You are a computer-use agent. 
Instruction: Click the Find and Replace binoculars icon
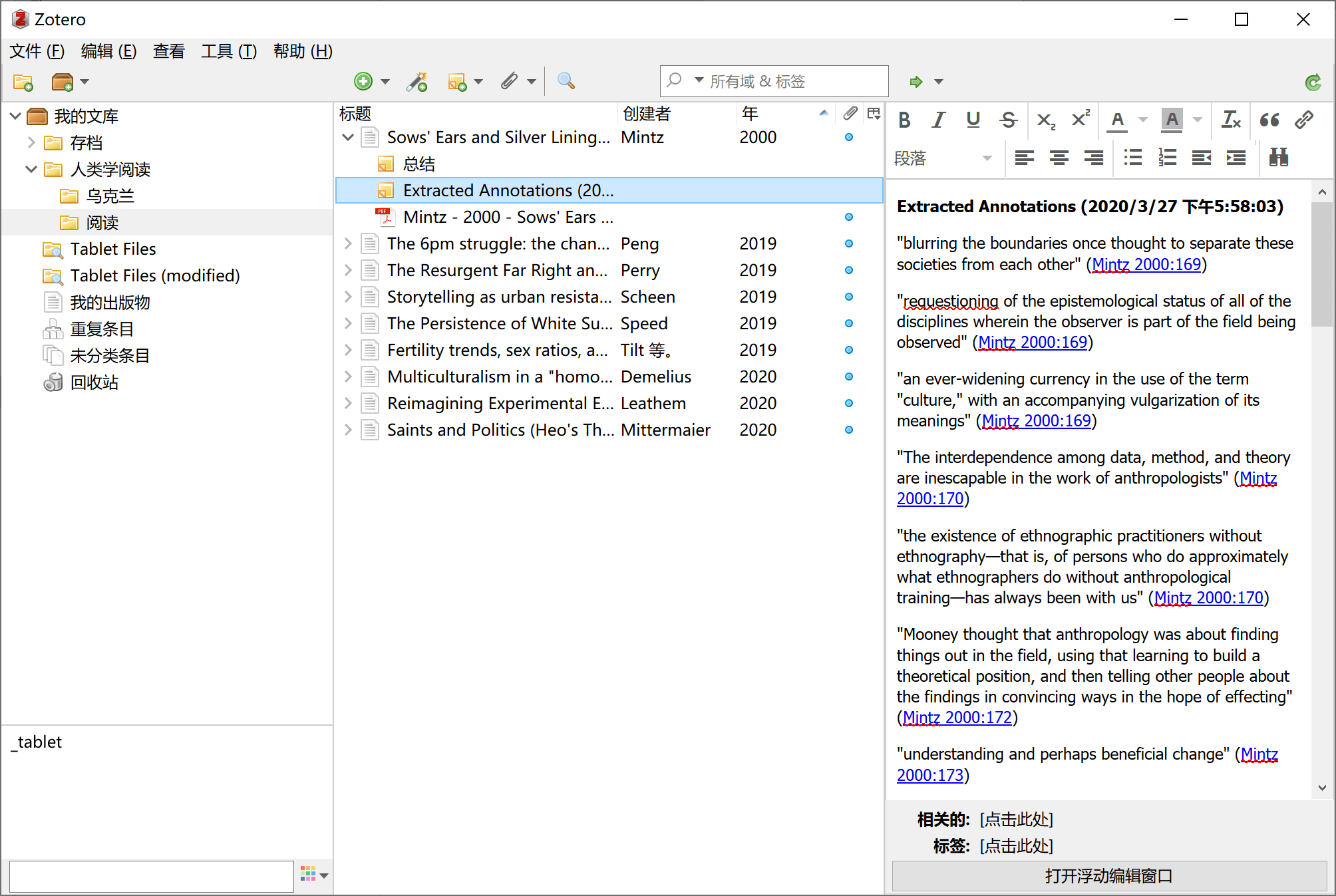(1279, 158)
